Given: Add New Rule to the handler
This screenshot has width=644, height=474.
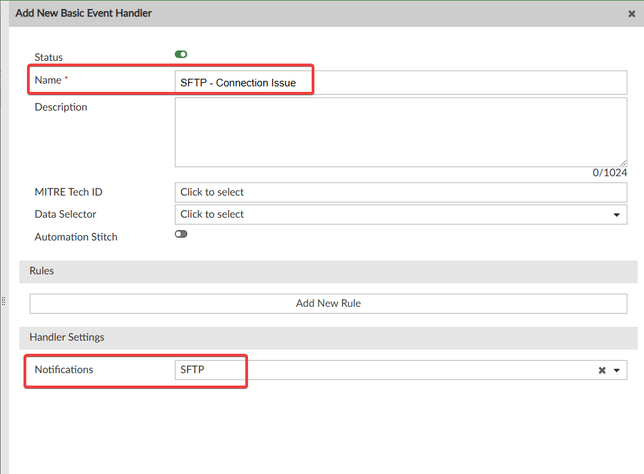Looking at the screenshot, I should point(328,304).
